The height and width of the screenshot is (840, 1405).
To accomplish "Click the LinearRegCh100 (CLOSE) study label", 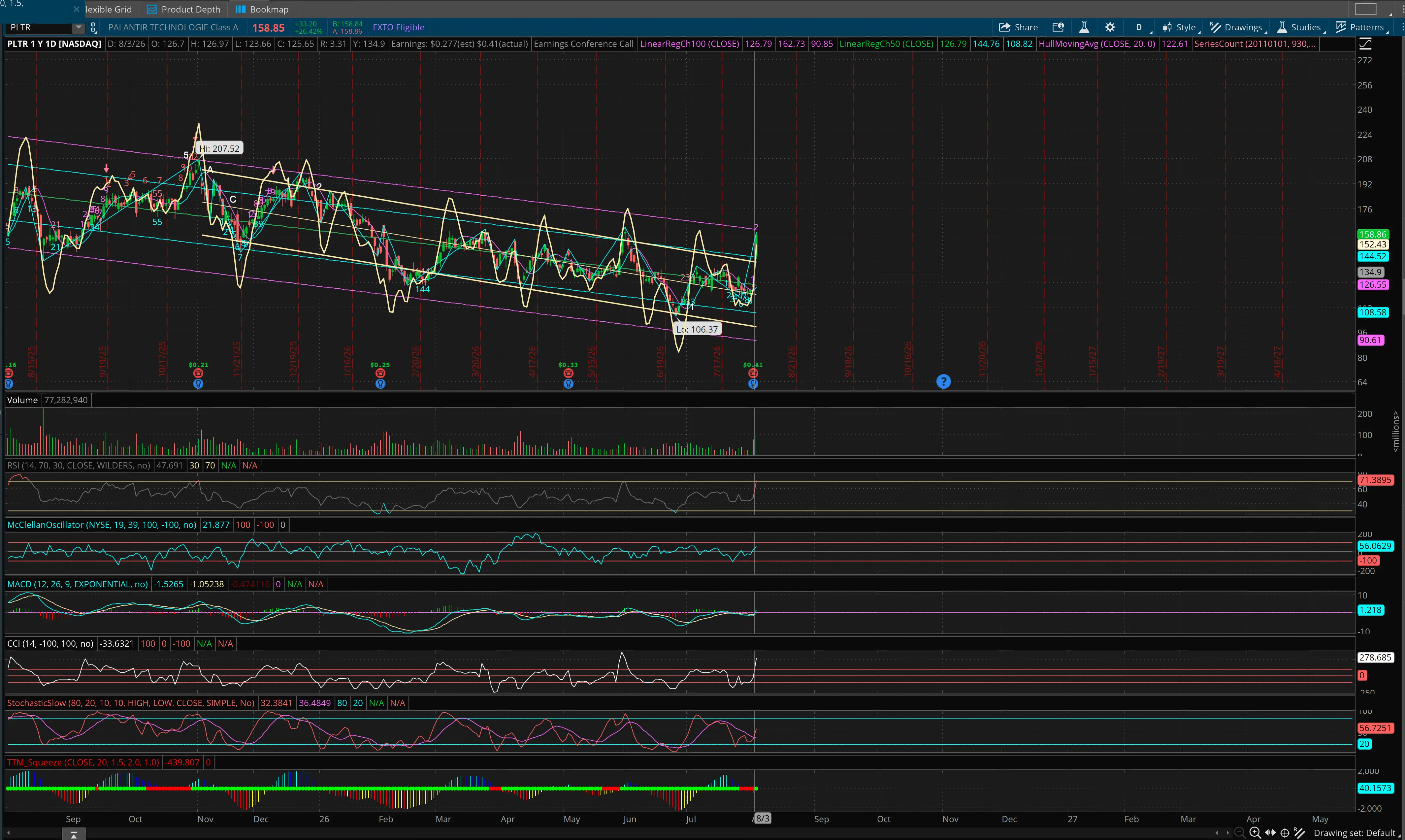I will (x=690, y=44).
